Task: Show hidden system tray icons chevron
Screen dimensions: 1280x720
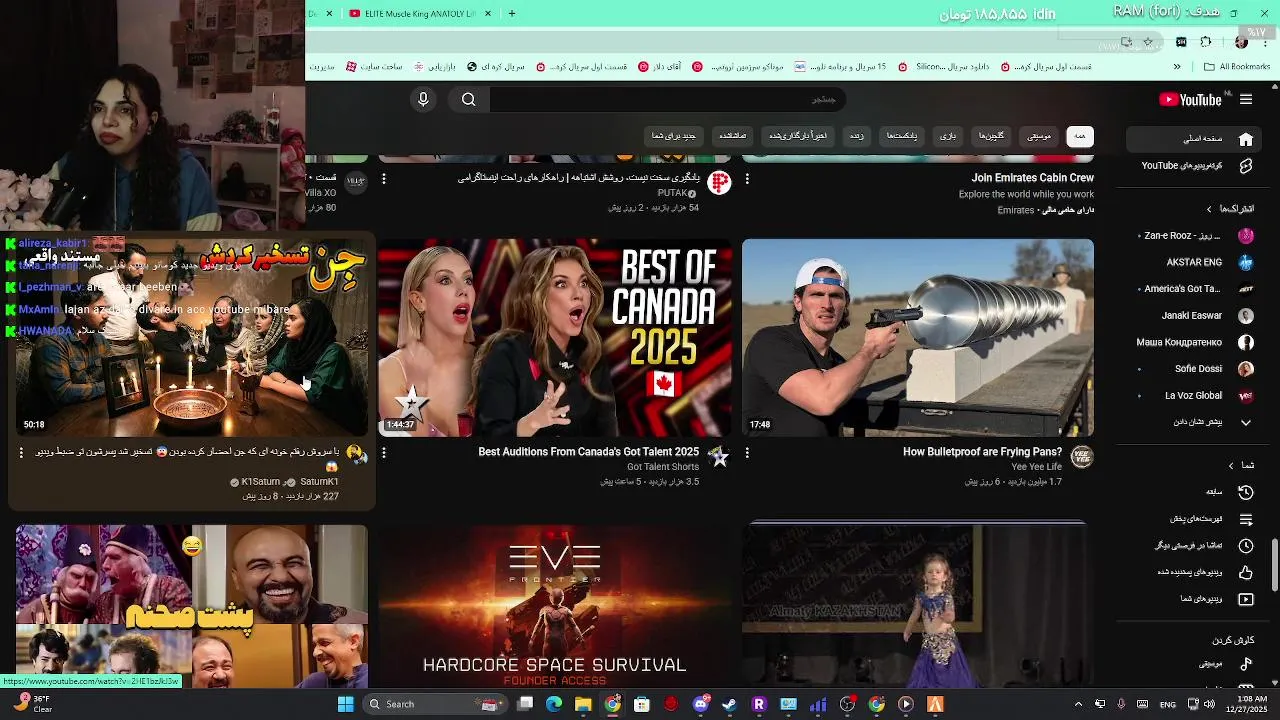Action: [1078, 704]
